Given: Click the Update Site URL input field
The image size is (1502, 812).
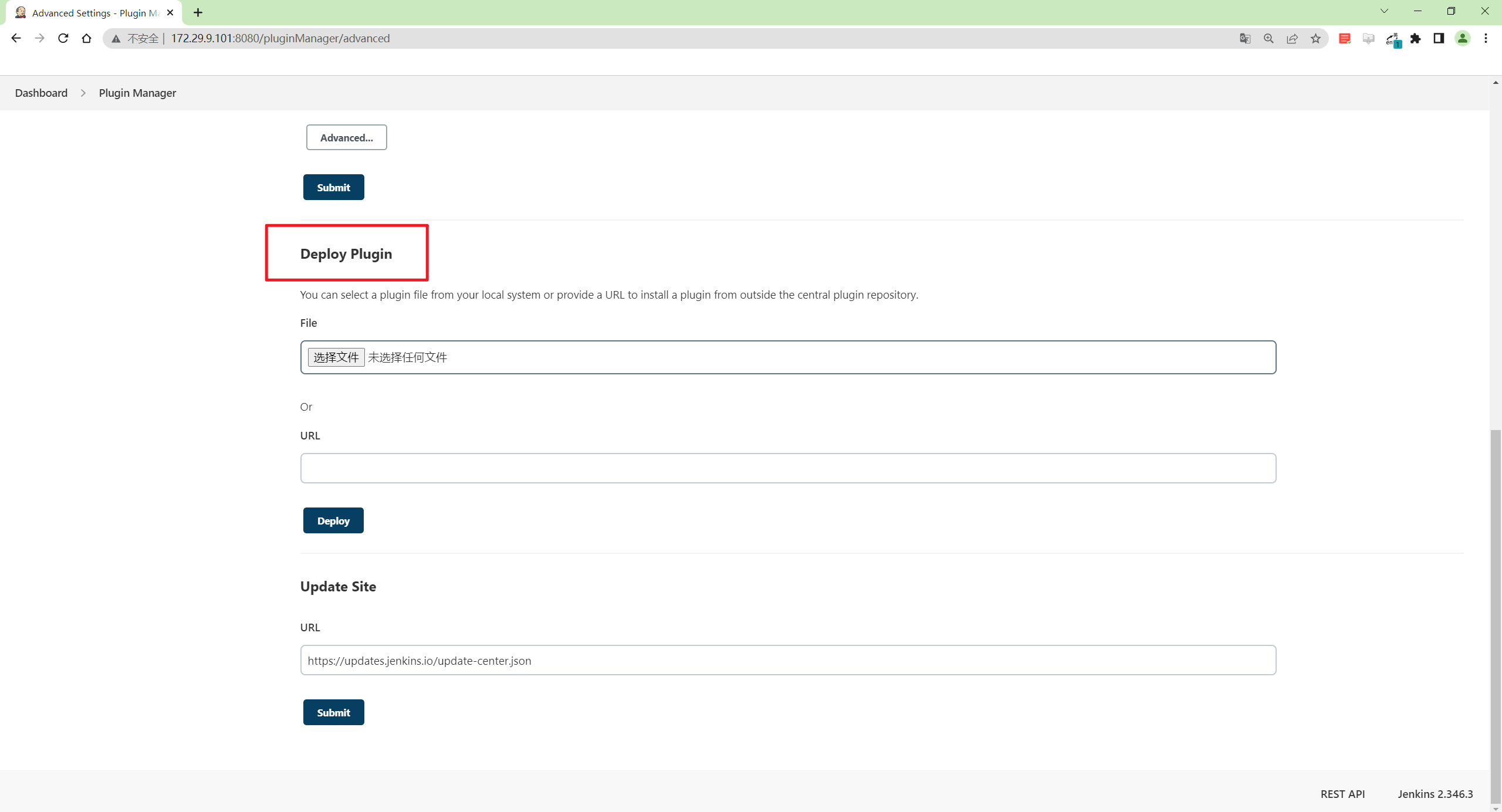Looking at the screenshot, I should tap(788, 660).
